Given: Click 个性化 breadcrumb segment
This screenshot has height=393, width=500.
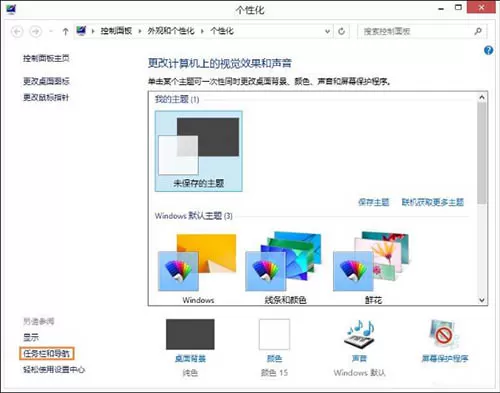Looking at the screenshot, I should pos(222,31).
